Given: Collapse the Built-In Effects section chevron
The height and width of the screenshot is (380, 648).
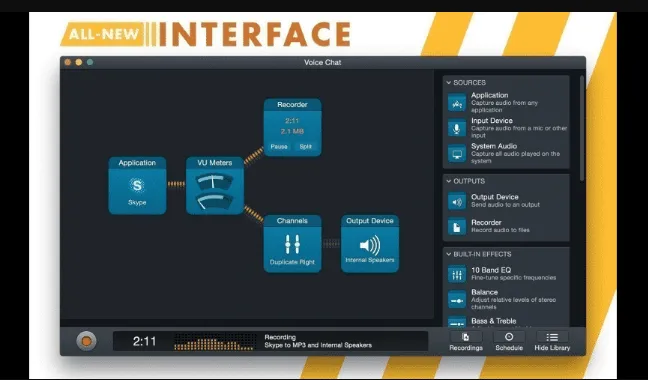Looking at the screenshot, I should (448, 254).
